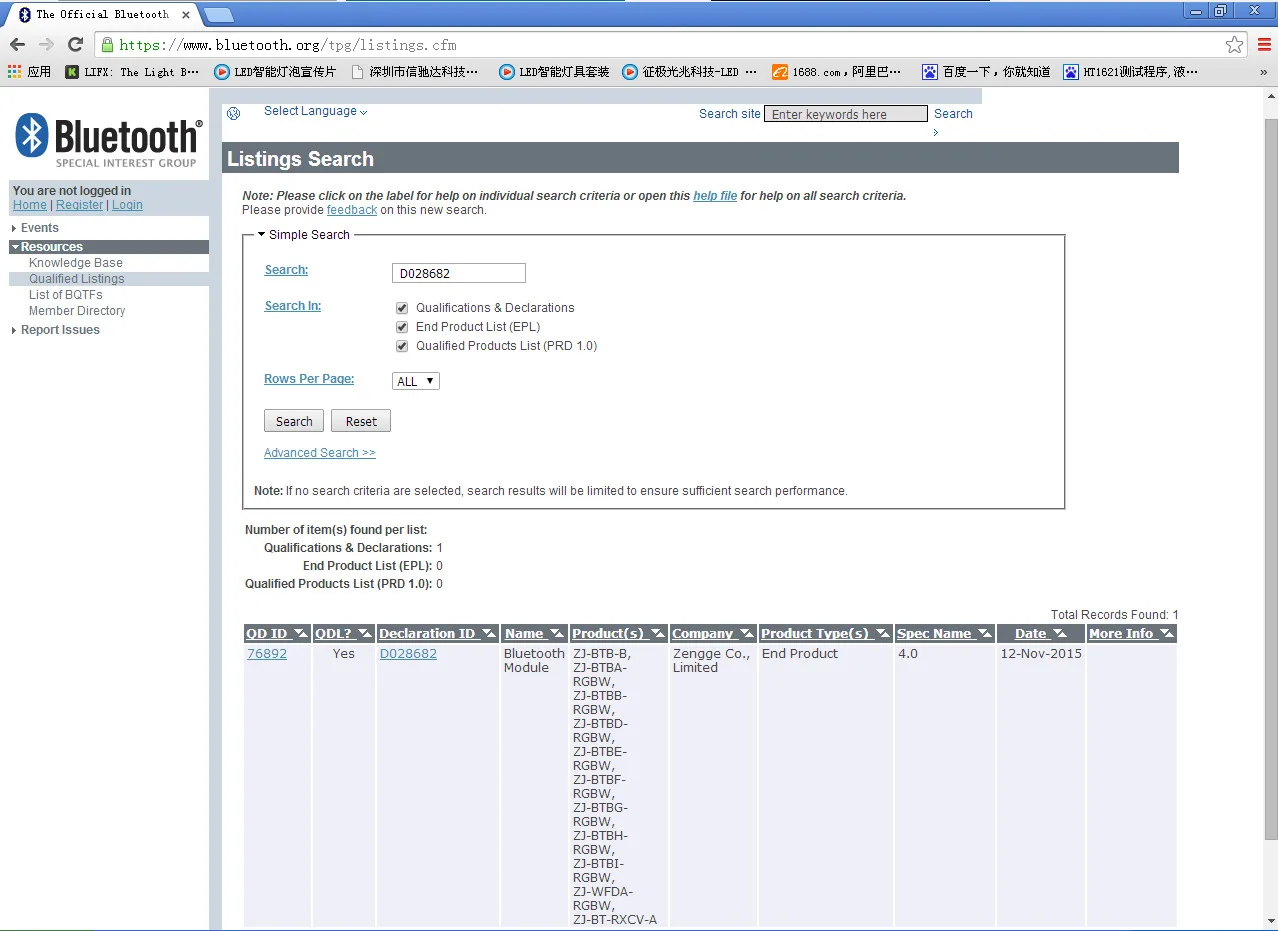The width and height of the screenshot is (1278, 931).
Task: Click the Search field containing D028682
Action: tap(459, 273)
